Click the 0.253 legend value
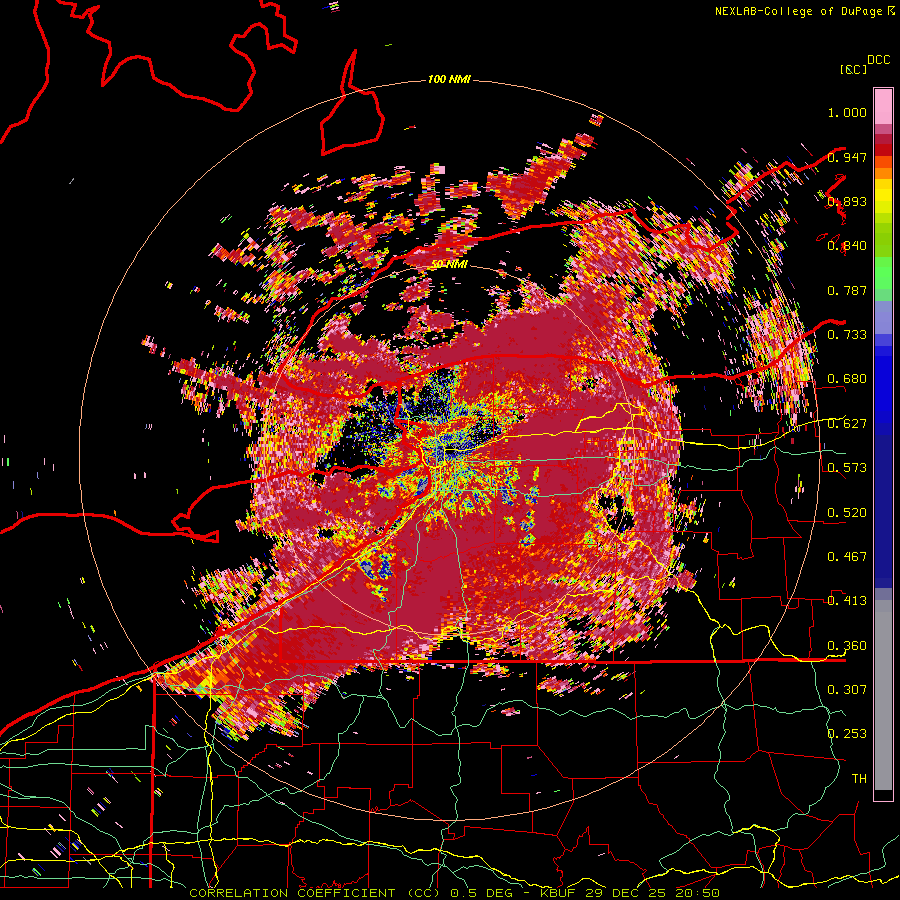The height and width of the screenshot is (900, 900). click(x=847, y=734)
